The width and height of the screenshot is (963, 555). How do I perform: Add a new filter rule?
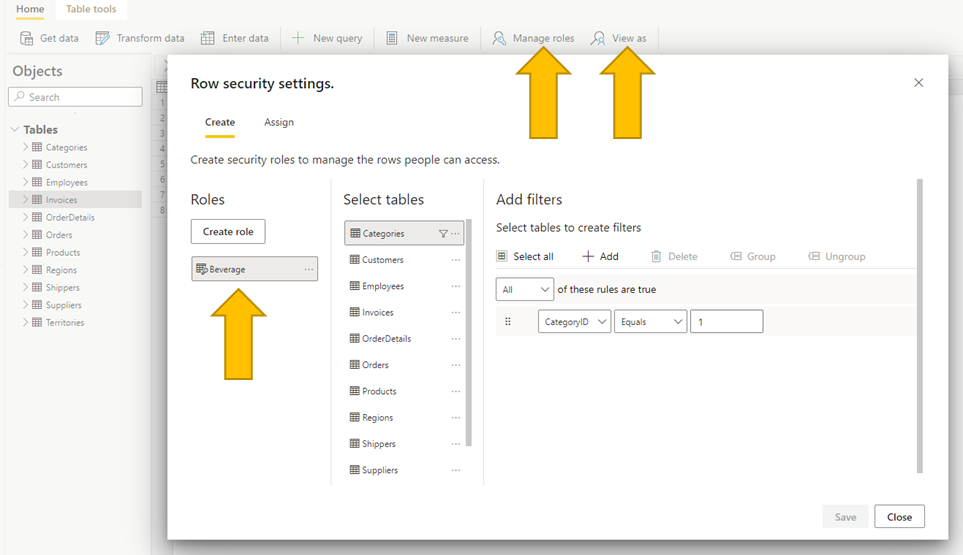(x=600, y=256)
